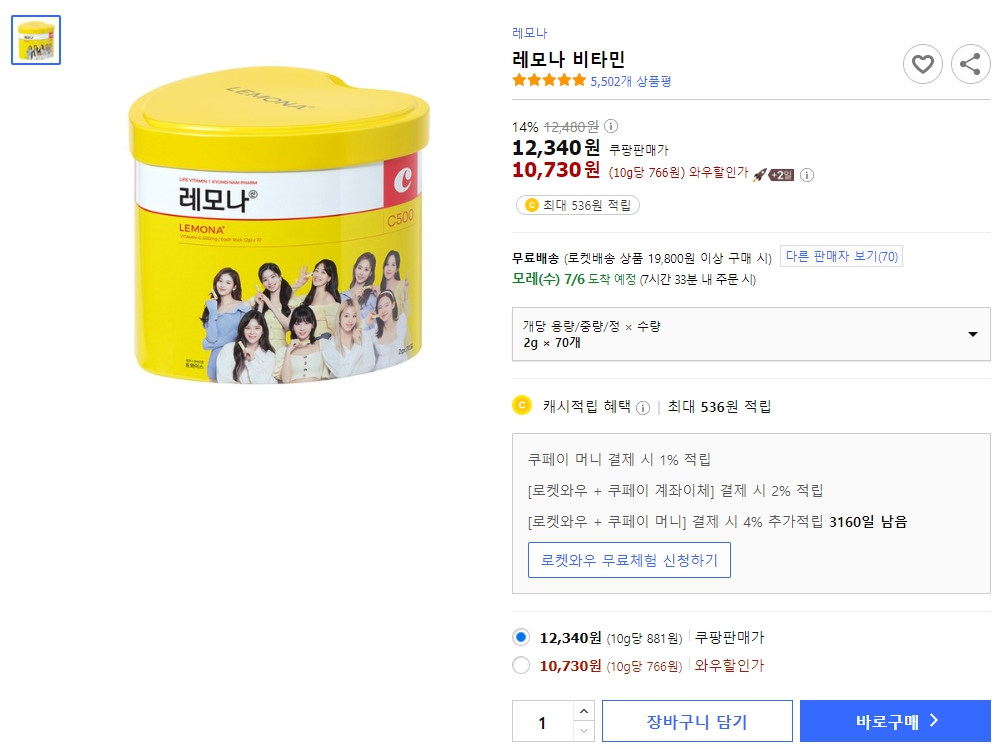Click the 장바구니 담기 button

coord(697,720)
